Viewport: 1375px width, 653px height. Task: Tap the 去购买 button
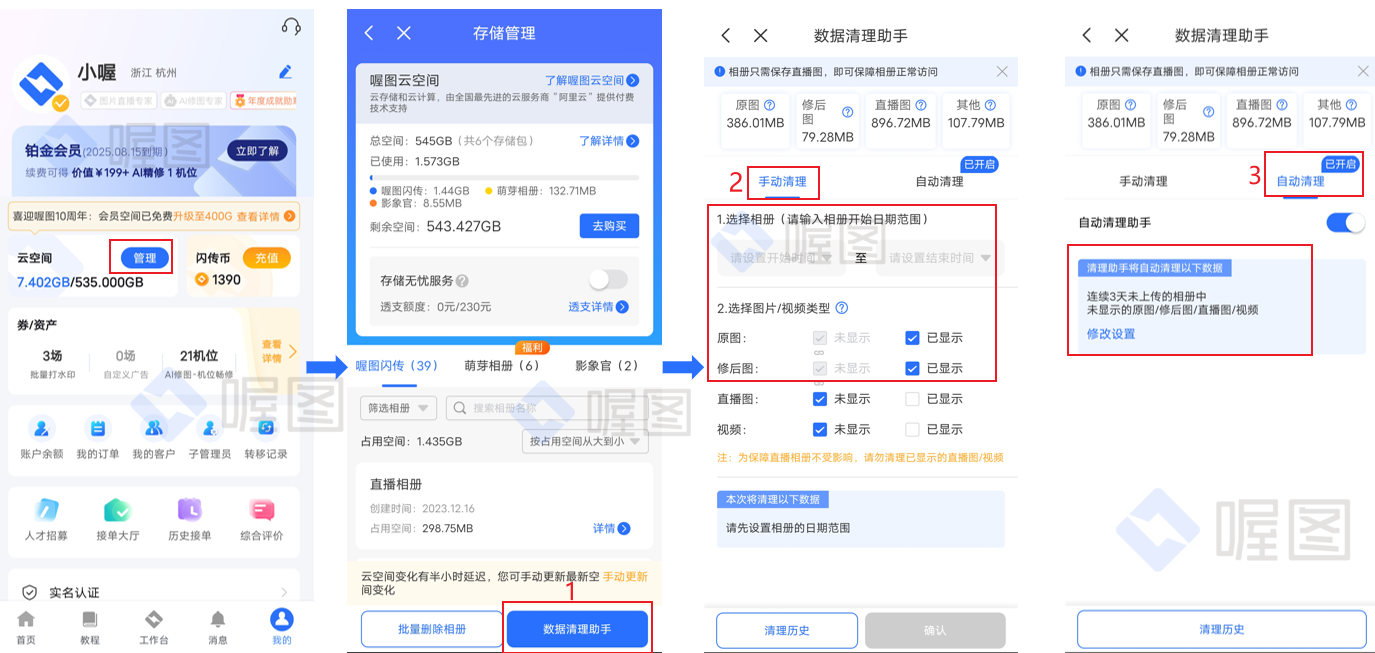tap(609, 226)
